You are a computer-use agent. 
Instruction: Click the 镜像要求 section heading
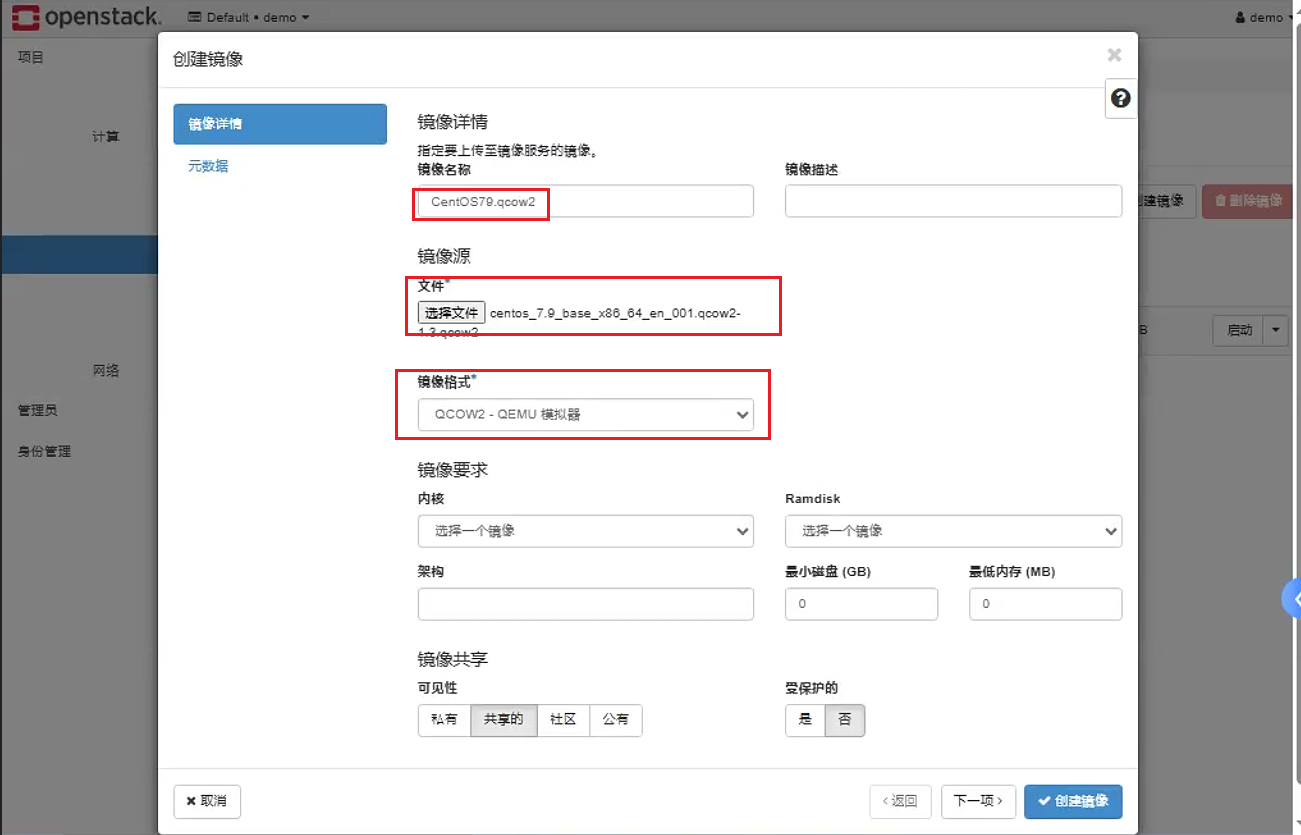(453, 469)
